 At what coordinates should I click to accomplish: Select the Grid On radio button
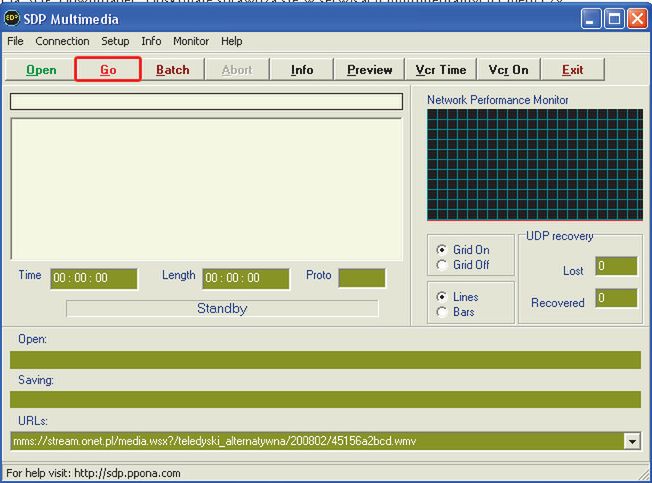(442, 249)
